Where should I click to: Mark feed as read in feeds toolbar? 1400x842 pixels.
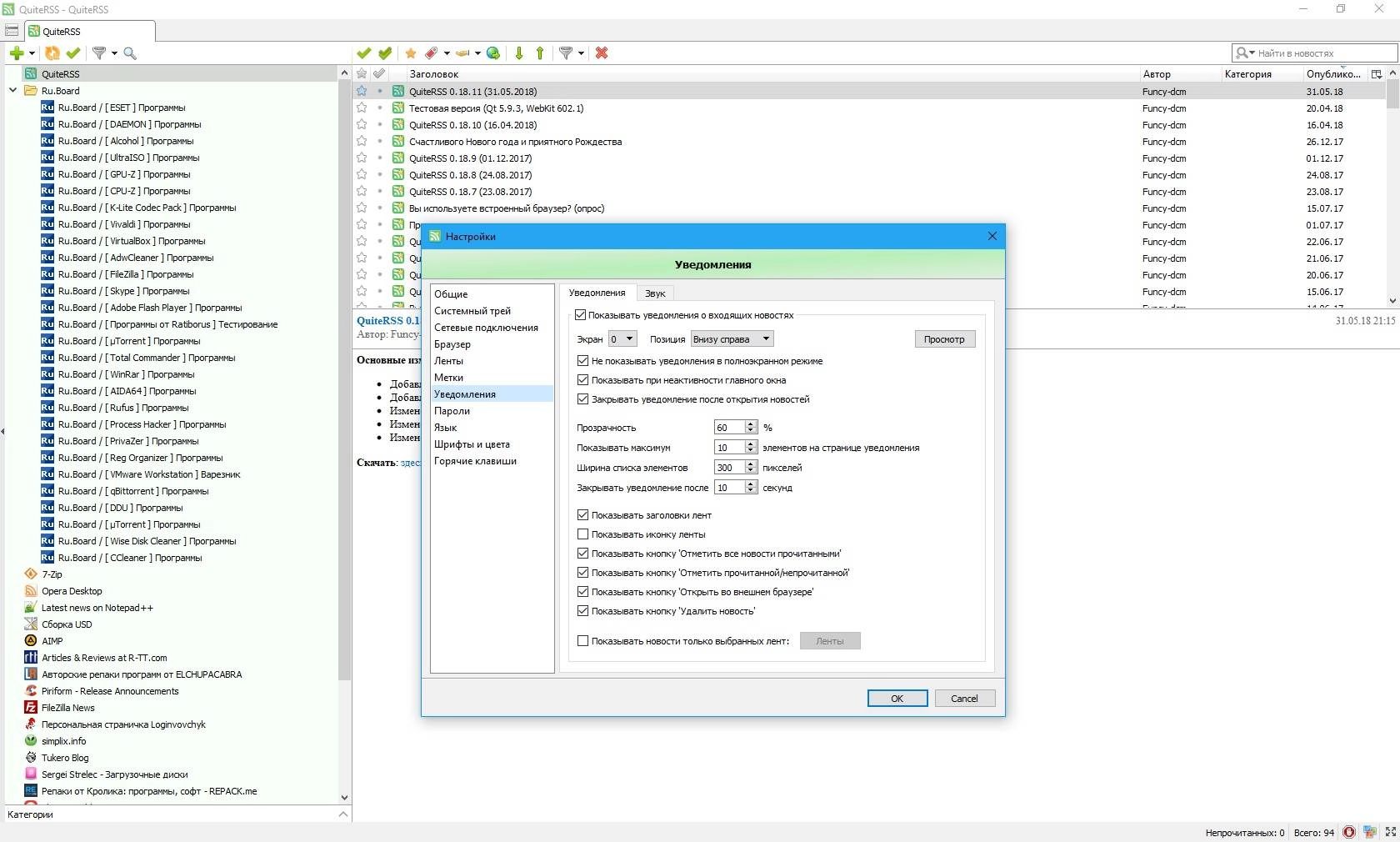pos(73,53)
